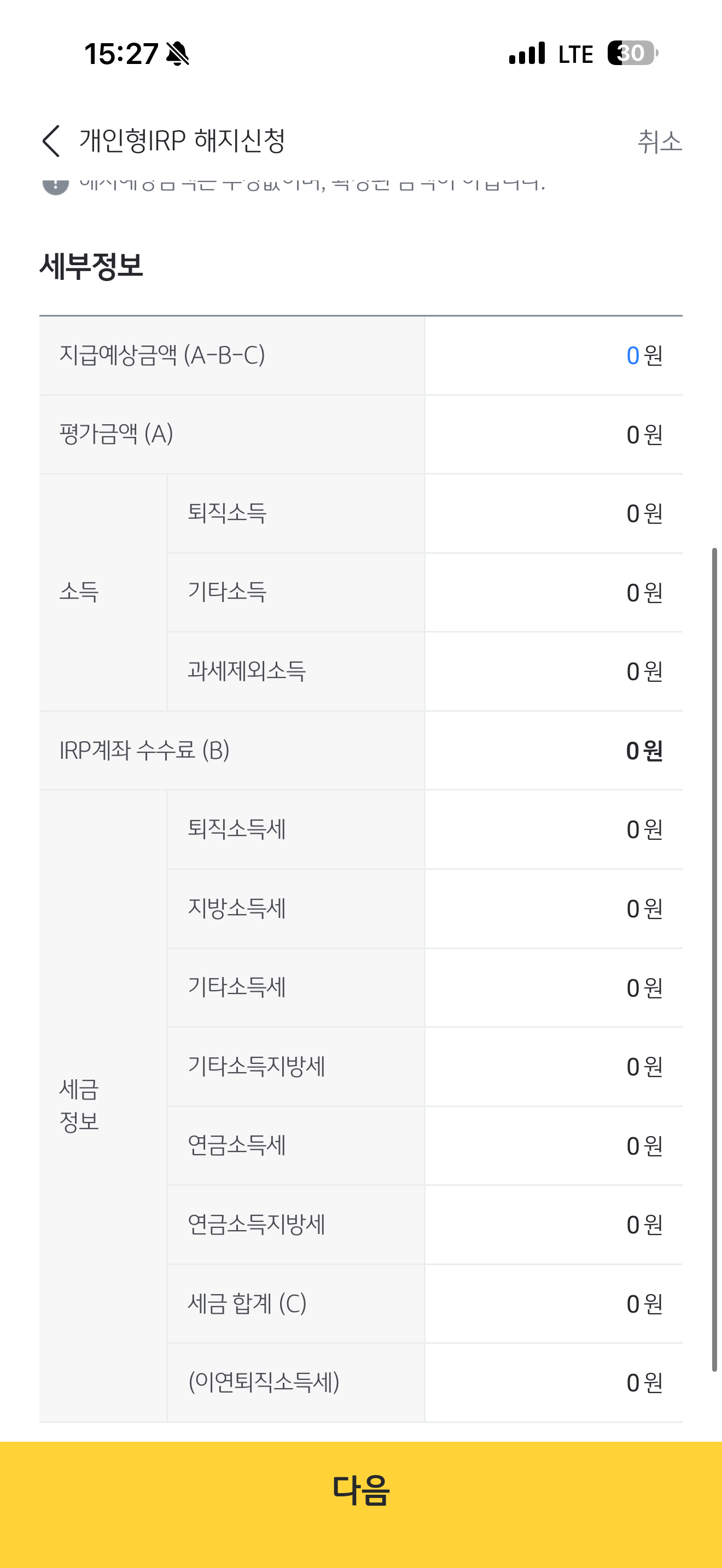Click the vertical scrollbar on right edge
The width and height of the screenshot is (722, 1568).
coord(714,959)
